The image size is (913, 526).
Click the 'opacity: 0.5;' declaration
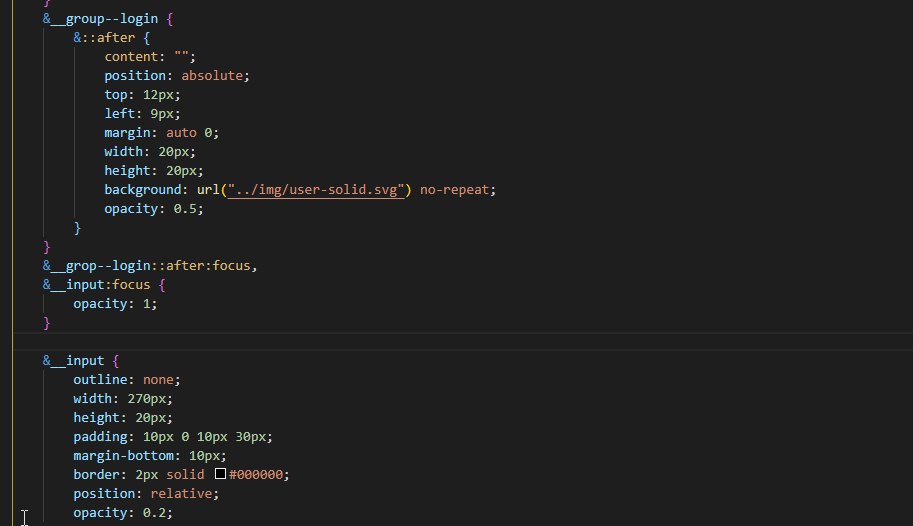pyautogui.click(x=154, y=209)
